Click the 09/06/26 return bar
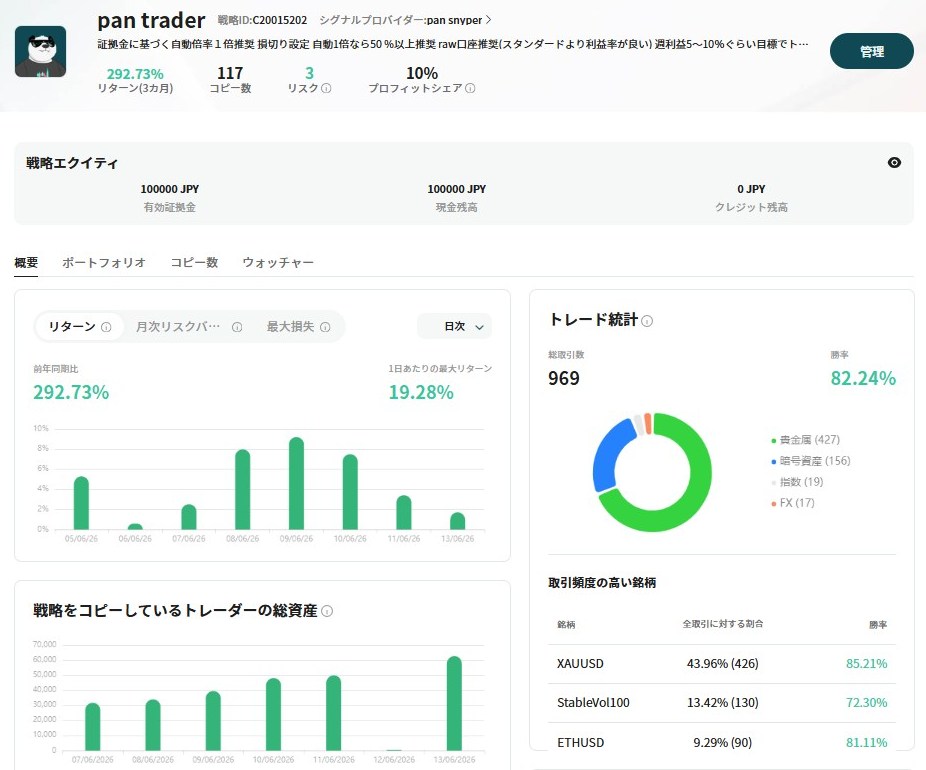This screenshot has height=770, width=926. 296,483
